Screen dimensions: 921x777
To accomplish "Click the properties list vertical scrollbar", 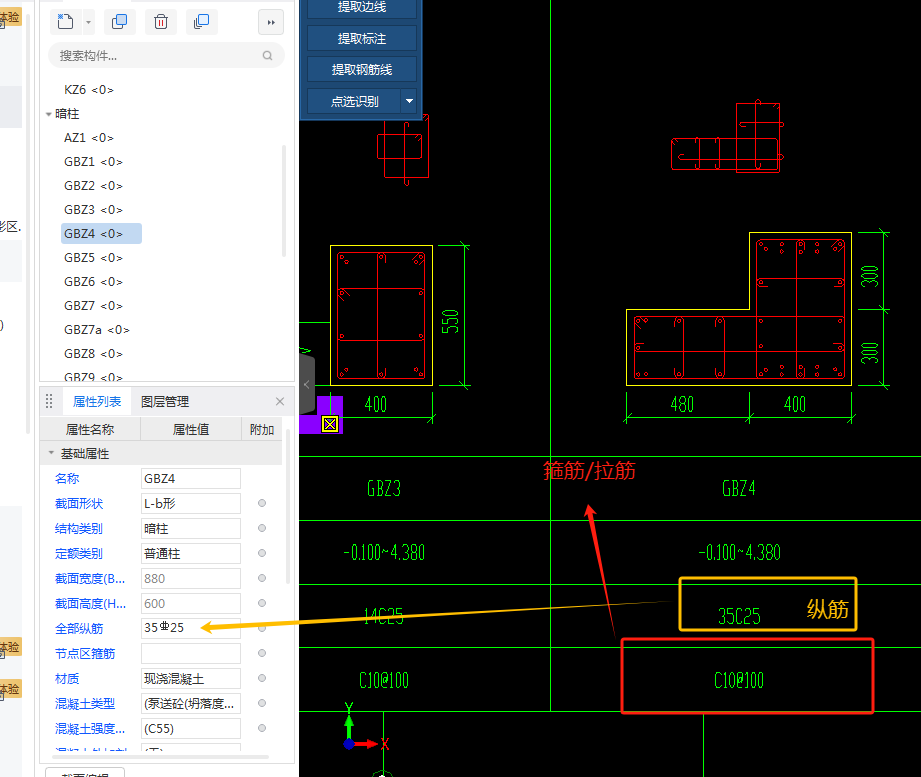I will (x=288, y=506).
